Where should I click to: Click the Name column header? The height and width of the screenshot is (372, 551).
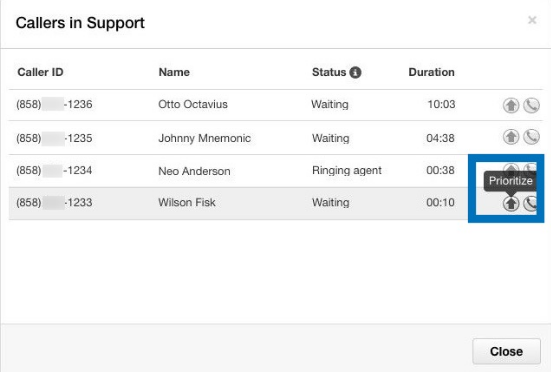(174, 72)
